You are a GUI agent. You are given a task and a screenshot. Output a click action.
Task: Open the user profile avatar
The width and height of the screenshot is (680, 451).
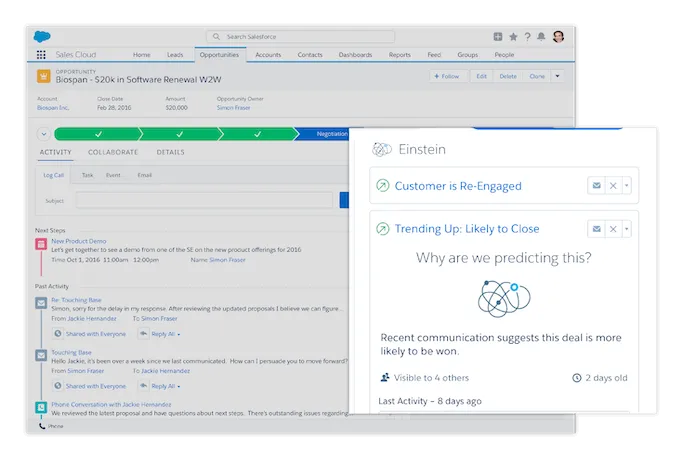559,36
